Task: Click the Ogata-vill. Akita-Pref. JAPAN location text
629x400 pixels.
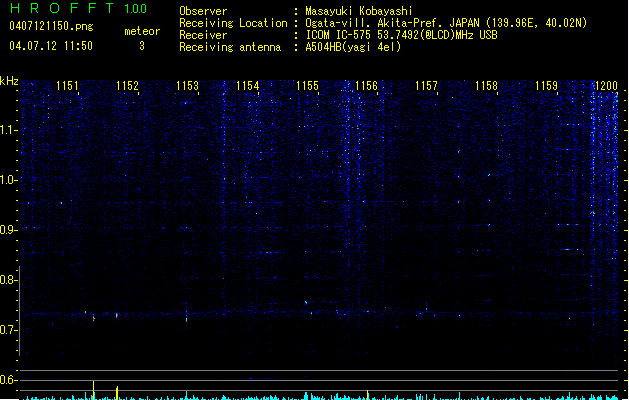Action: 446,23
